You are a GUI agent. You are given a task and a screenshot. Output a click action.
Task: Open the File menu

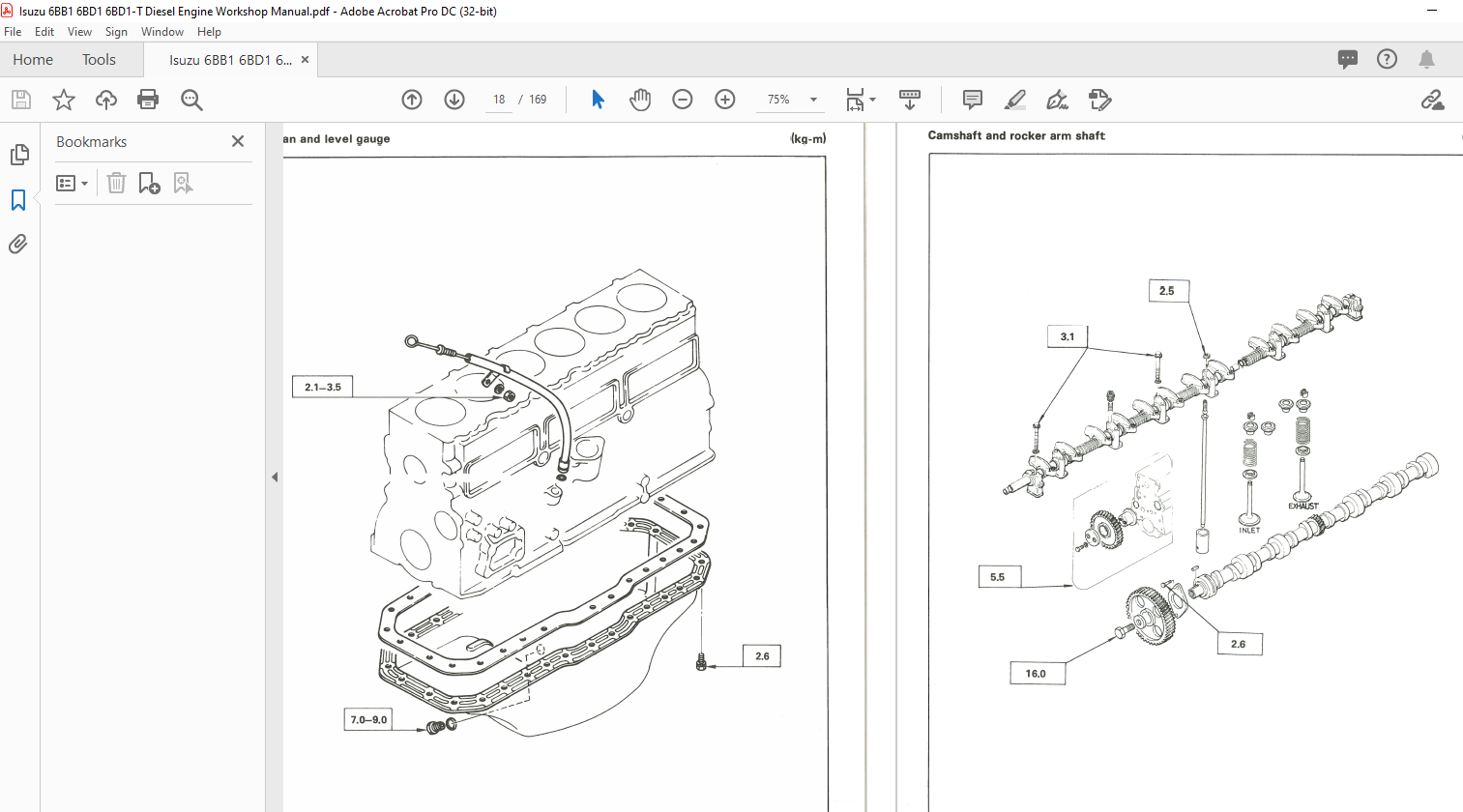(x=13, y=32)
